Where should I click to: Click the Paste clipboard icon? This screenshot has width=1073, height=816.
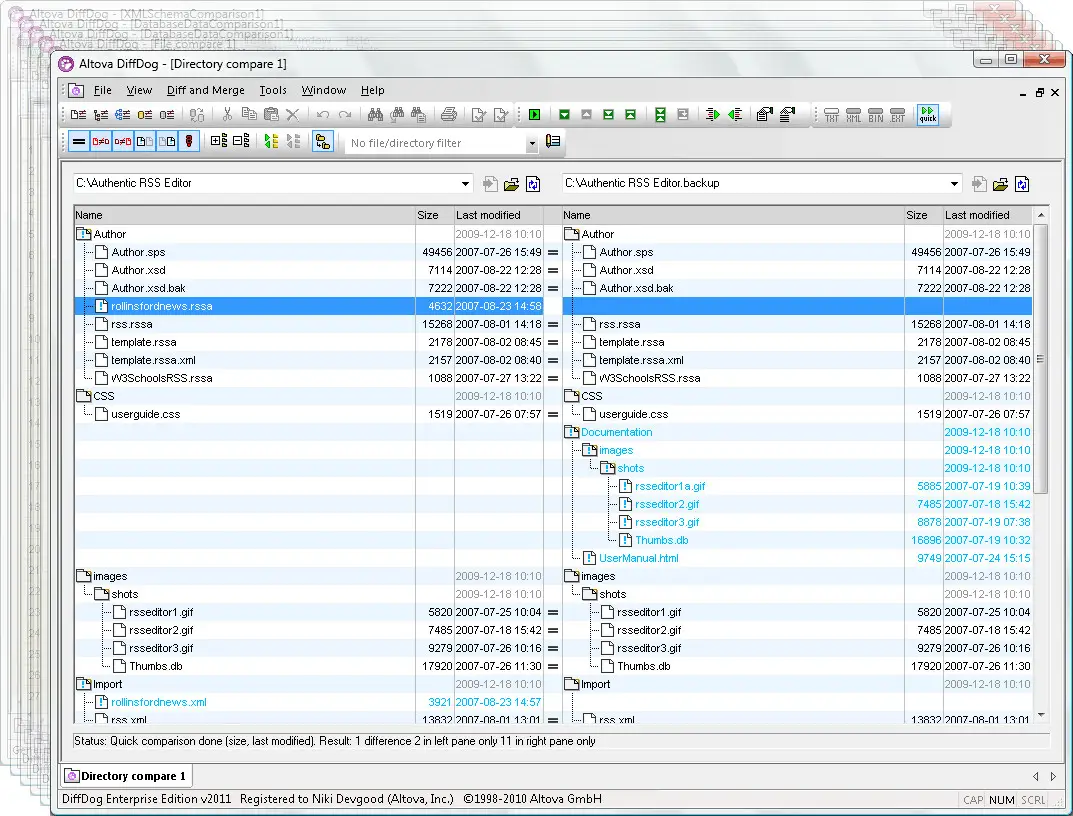(271, 114)
